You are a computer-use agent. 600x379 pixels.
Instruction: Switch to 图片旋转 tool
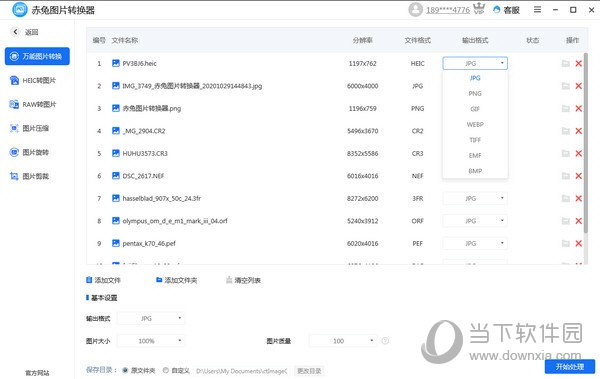point(30,152)
